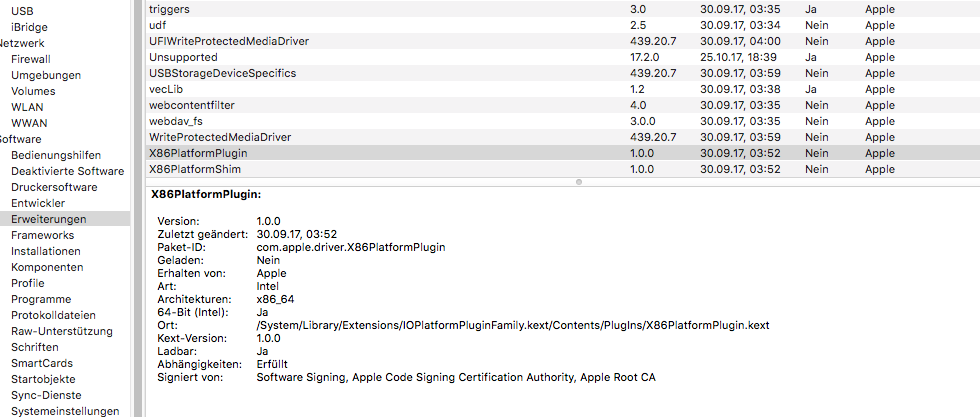The height and width of the screenshot is (417, 980).
Task: Collapse the Software category
Action: coord(20,139)
